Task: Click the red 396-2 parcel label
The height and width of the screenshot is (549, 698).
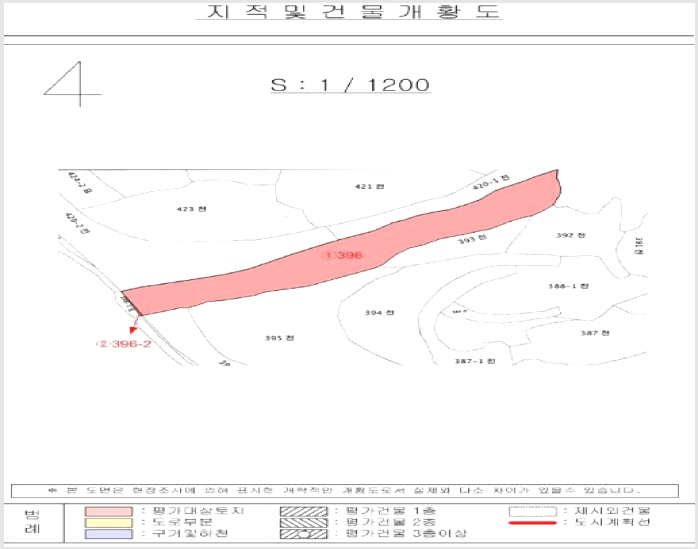Action: (x=124, y=344)
